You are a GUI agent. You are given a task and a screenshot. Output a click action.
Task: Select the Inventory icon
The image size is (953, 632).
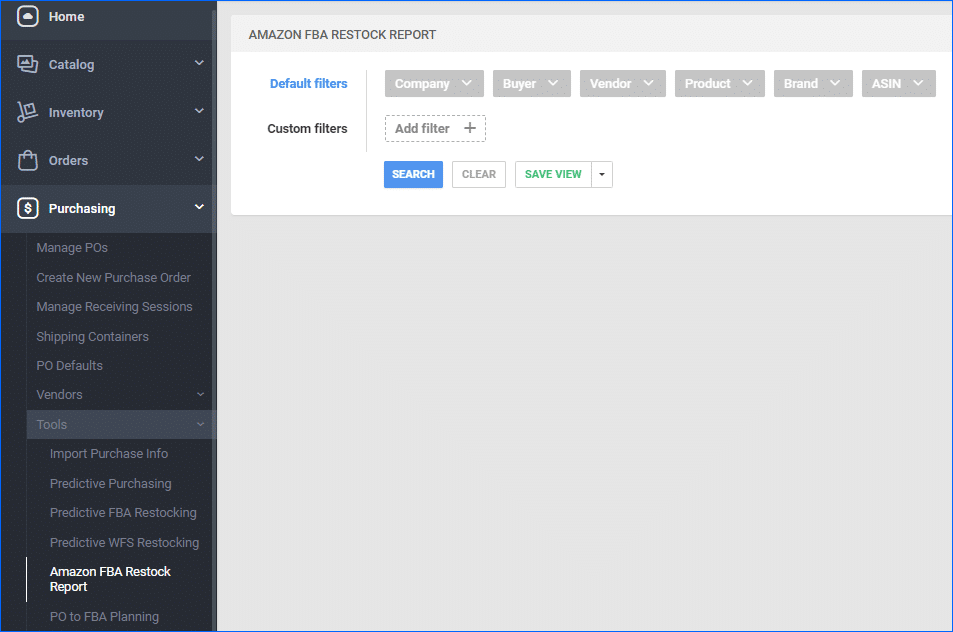pyautogui.click(x=27, y=112)
